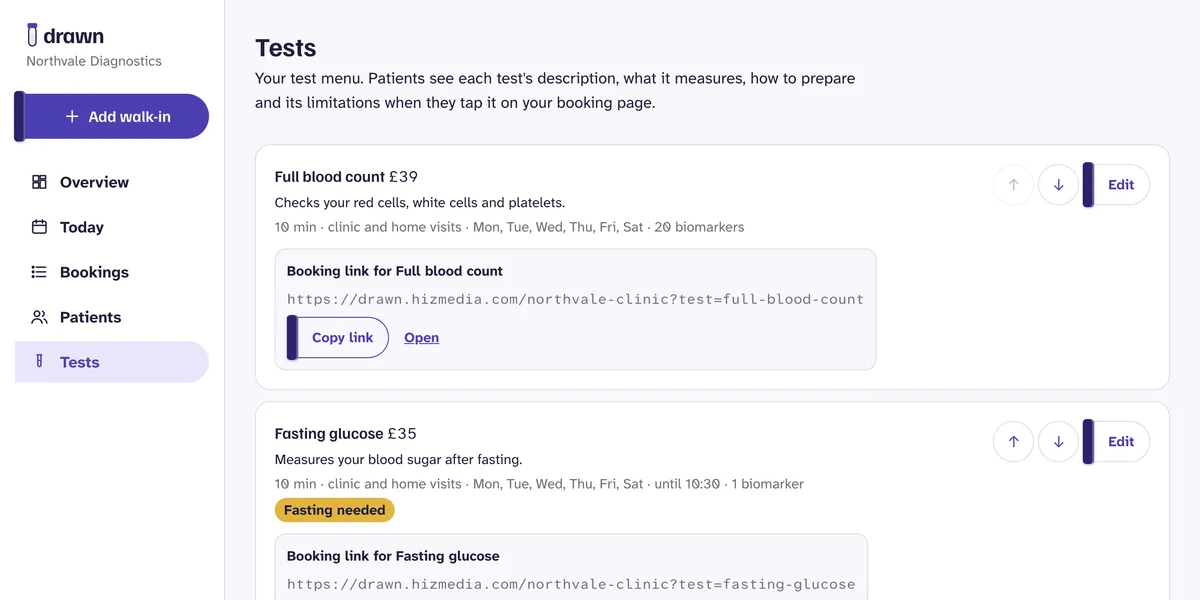
Task: Click the plus icon in Add walk-in
Action: (x=72, y=117)
